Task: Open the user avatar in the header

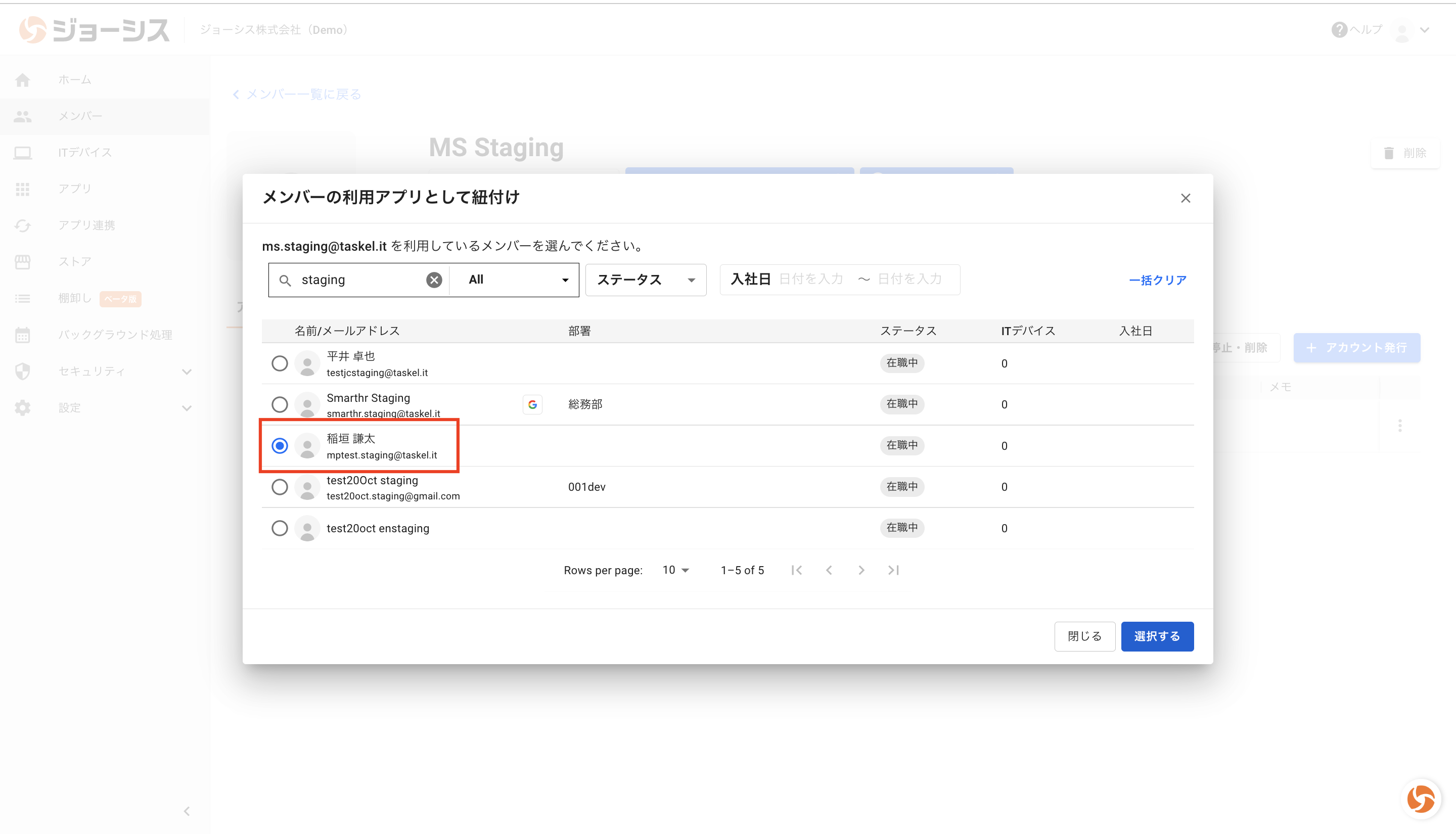Action: 1402,30
